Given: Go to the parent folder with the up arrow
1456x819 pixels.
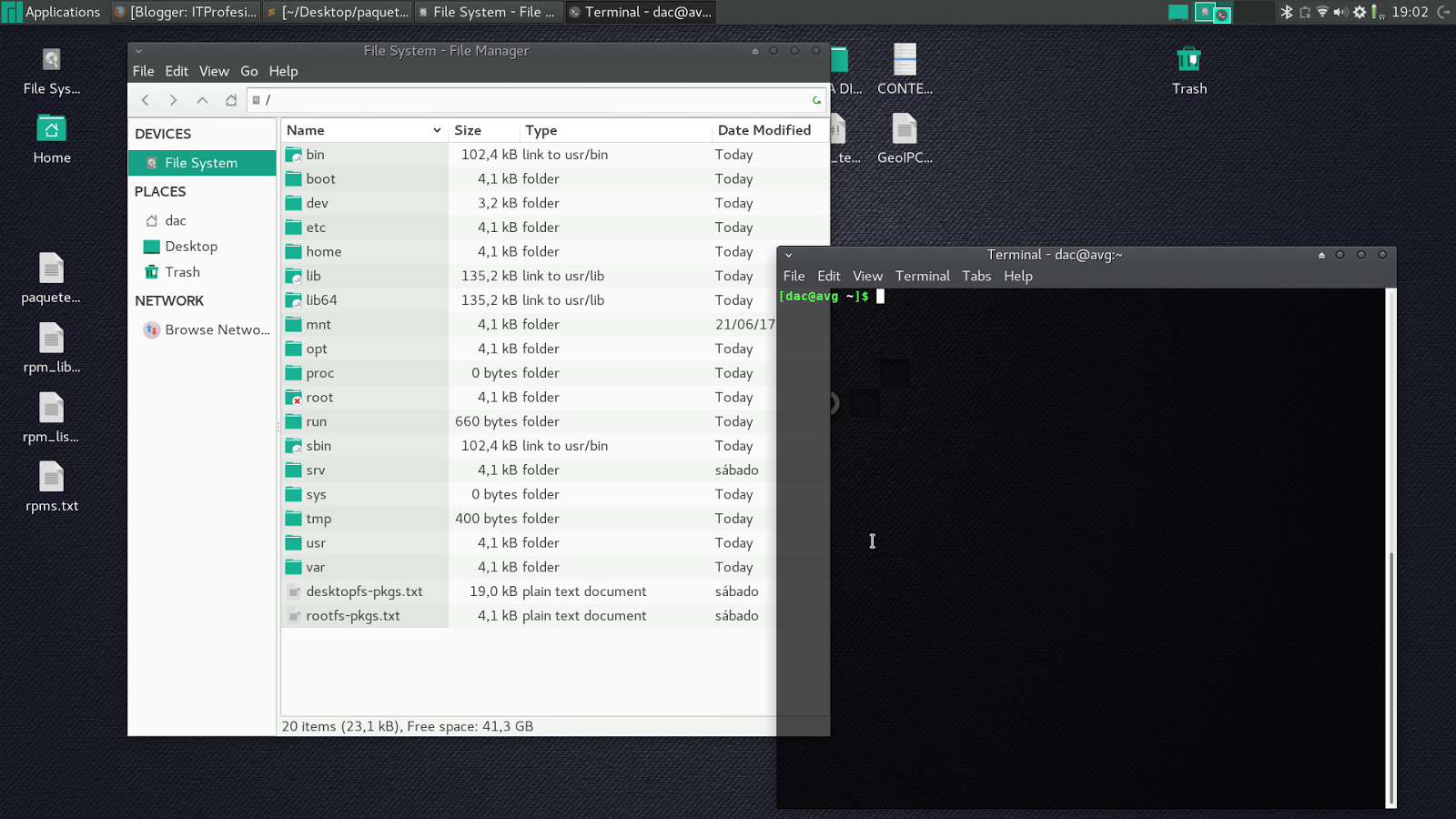Looking at the screenshot, I should (x=202, y=100).
